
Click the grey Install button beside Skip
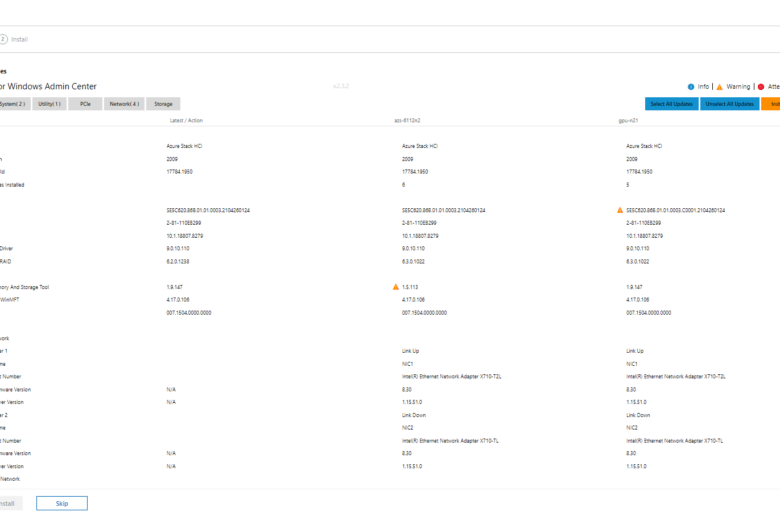tap(10, 503)
